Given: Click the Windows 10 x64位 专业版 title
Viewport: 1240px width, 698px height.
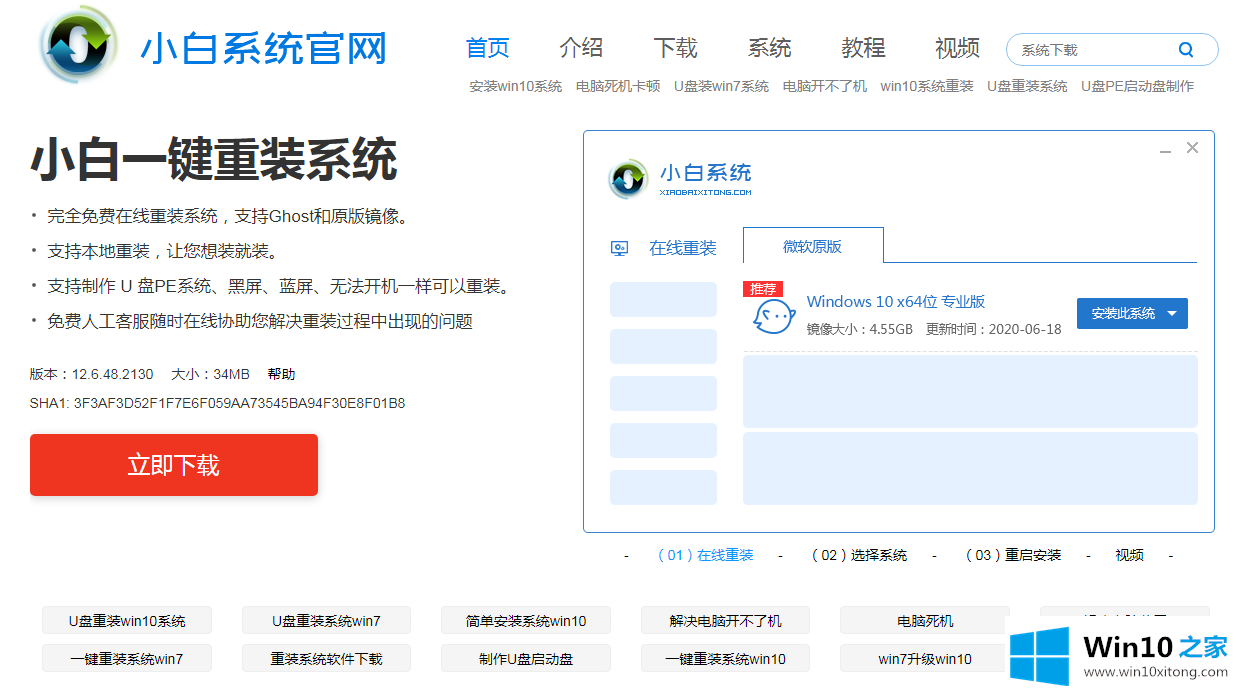Looking at the screenshot, I should tap(896, 301).
